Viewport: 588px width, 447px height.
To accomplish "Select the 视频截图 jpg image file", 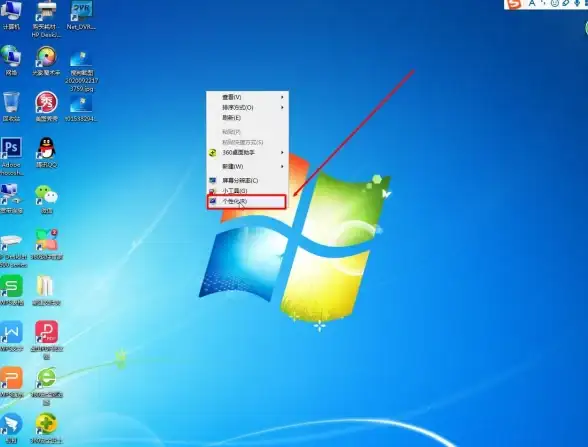I will [x=81, y=71].
